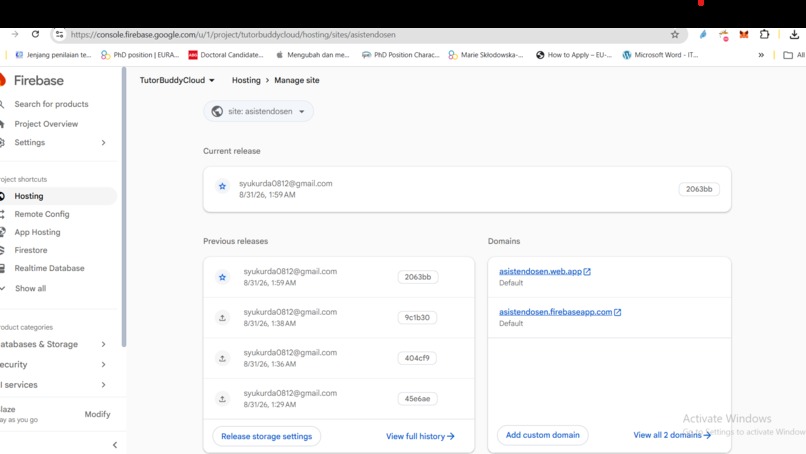Screen dimensions: 806x454
Task: Open Doctoral Candidate bookmark
Action: 226,55
